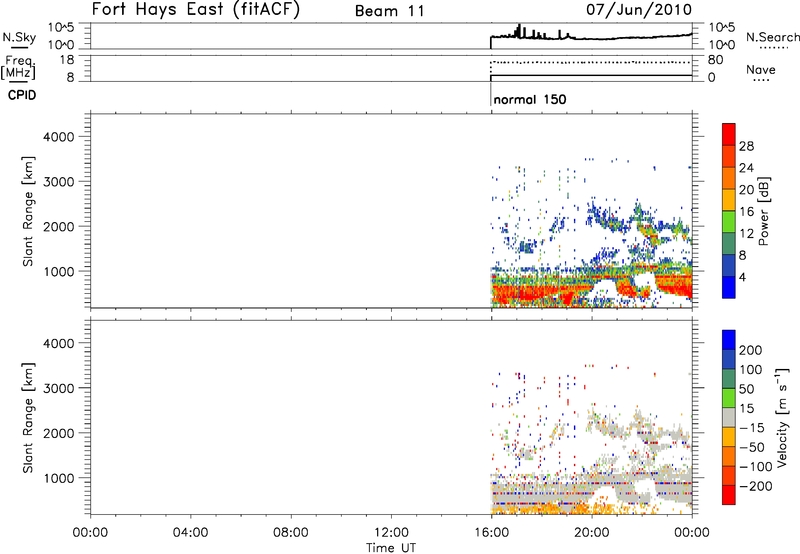Image resolution: width=800 pixels, height=554 pixels.
Task: Click the date '07/Jun/2010'
Action: pos(639,9)
